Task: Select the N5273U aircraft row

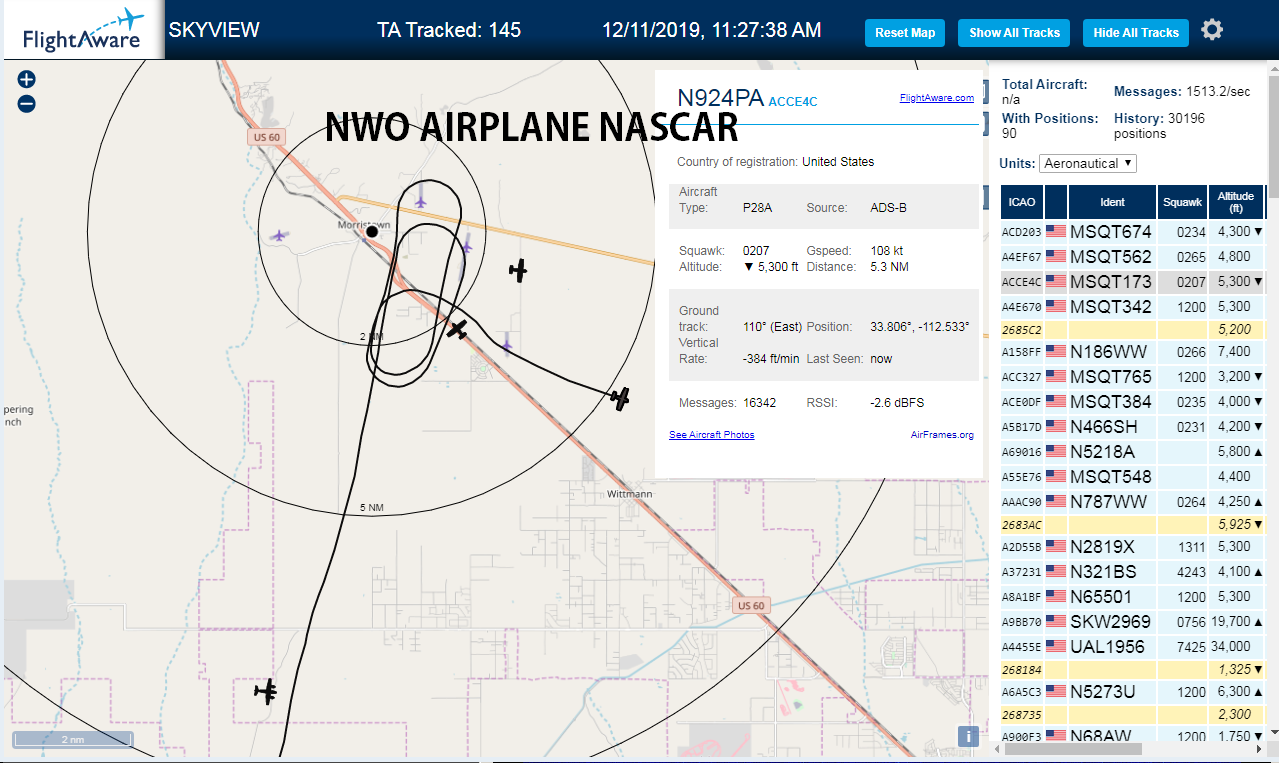Action: 1133,692
